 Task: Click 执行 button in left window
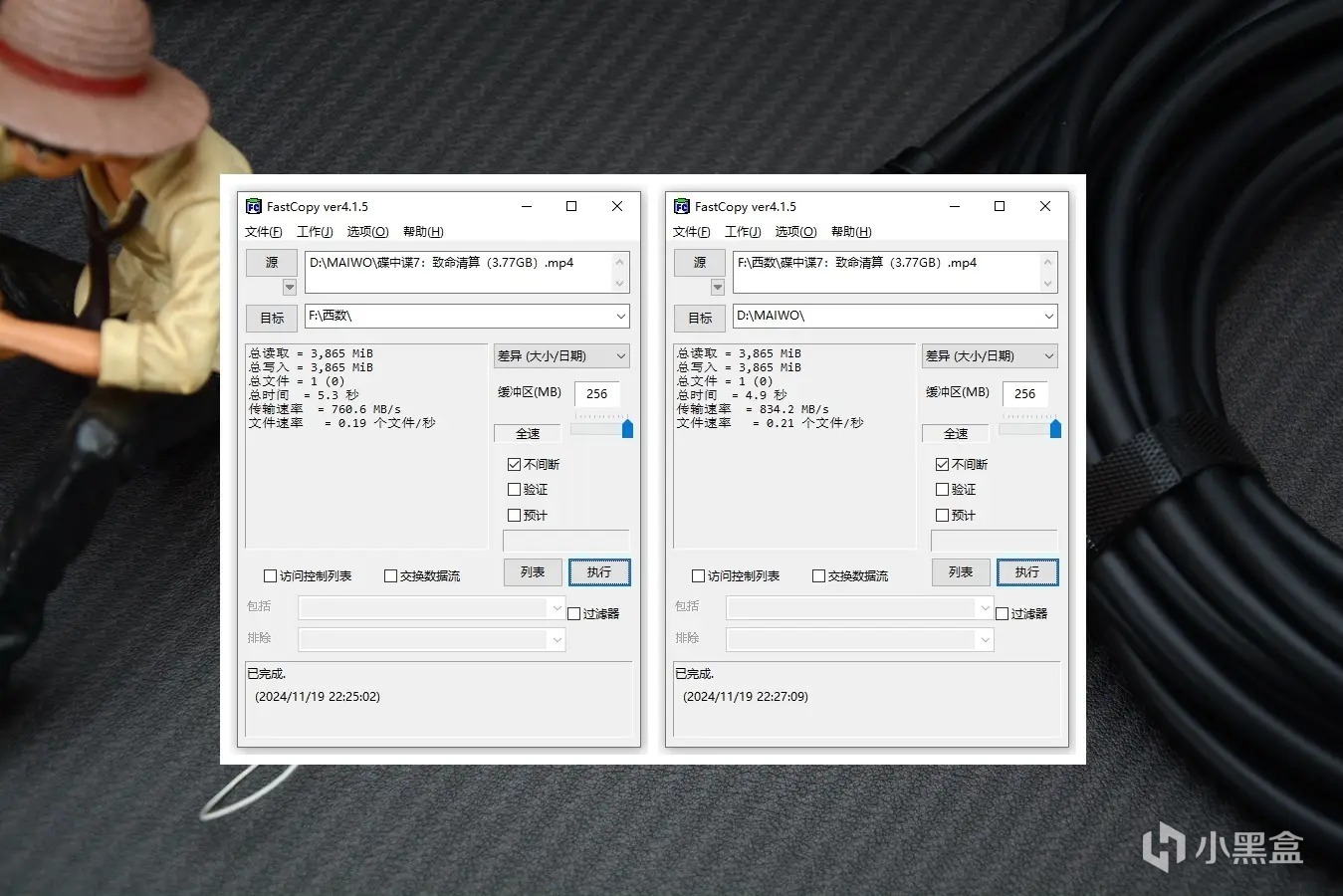click(599, 572)
